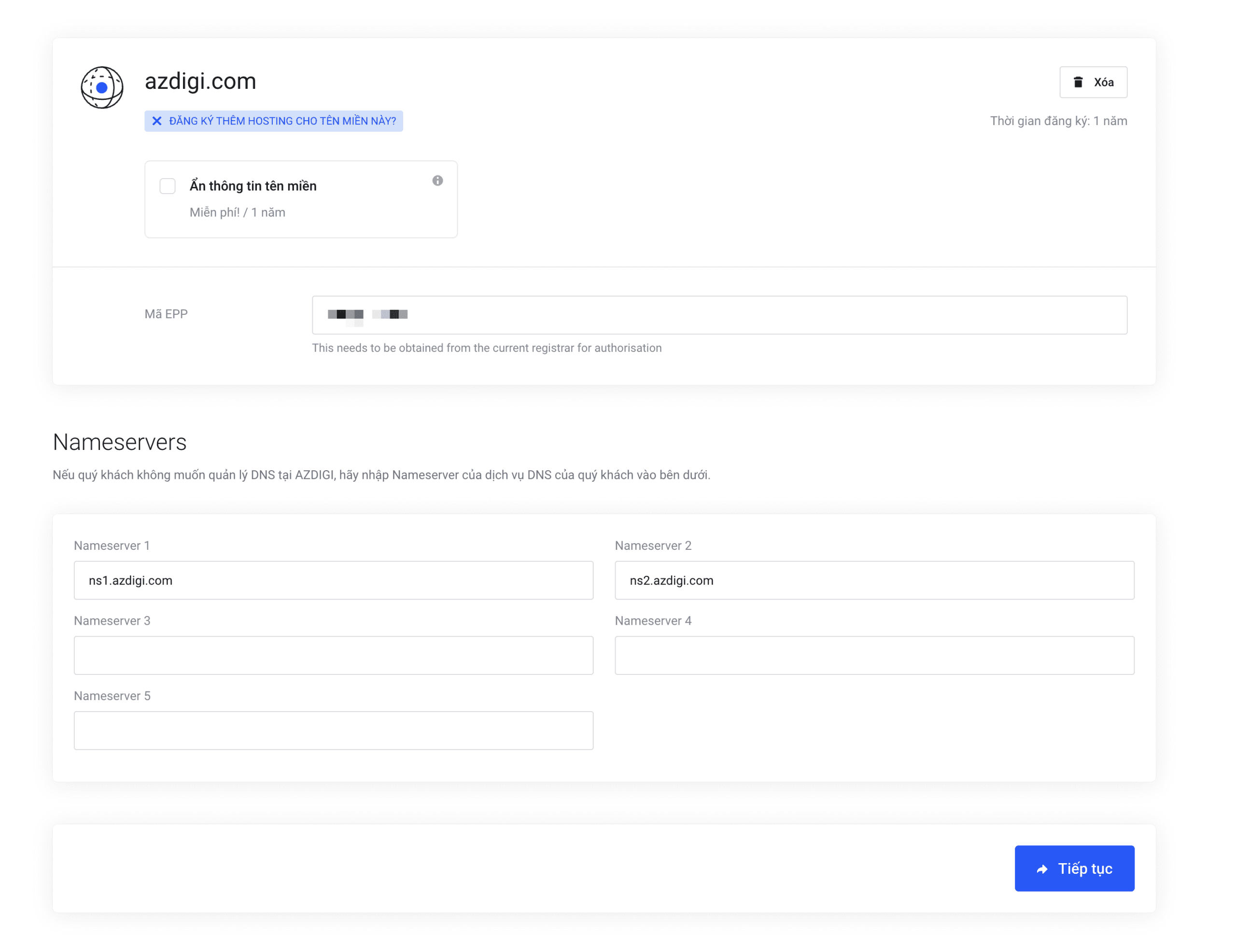Click the 'ĐĂNG KÝ THÊM HOSTING' badge text
Screen dimensions: 1236x952
pyautogui.click(x=282, y=121)
